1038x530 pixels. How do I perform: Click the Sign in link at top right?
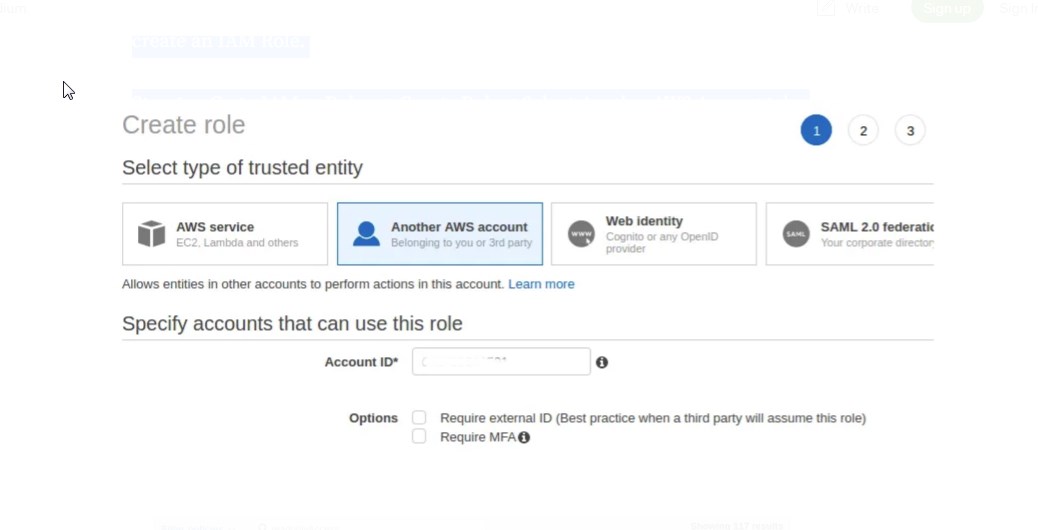pyautogui.click(x=1018, y=9)
